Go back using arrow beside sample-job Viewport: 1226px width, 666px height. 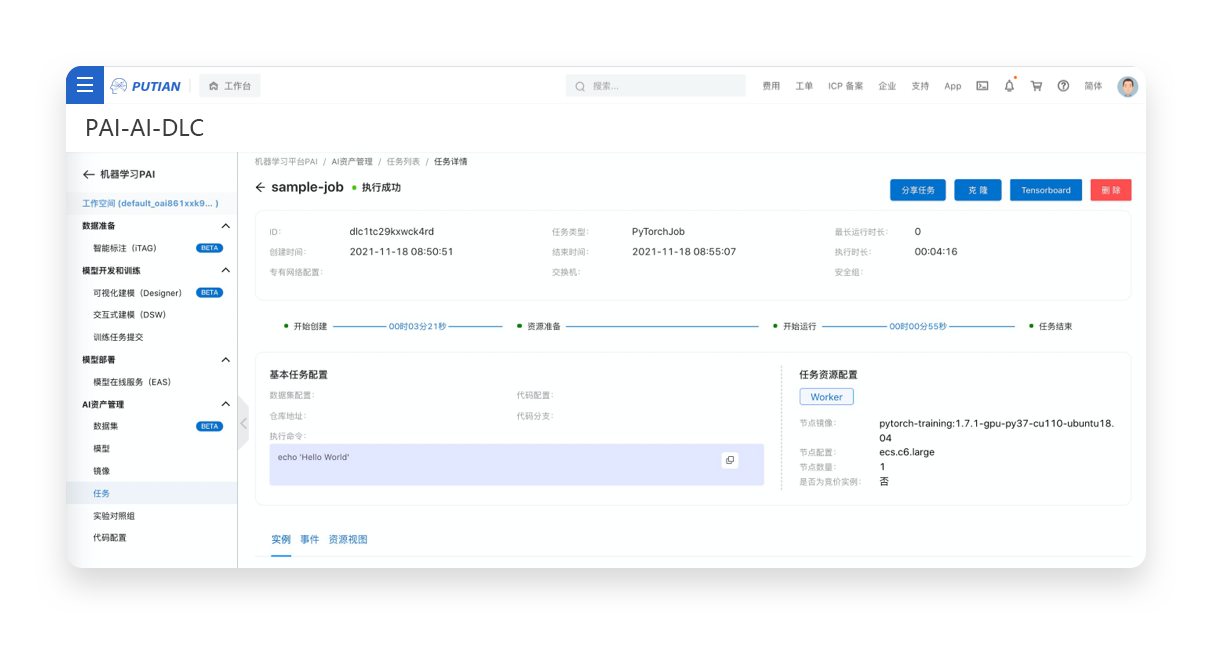[x=261, y=187]
